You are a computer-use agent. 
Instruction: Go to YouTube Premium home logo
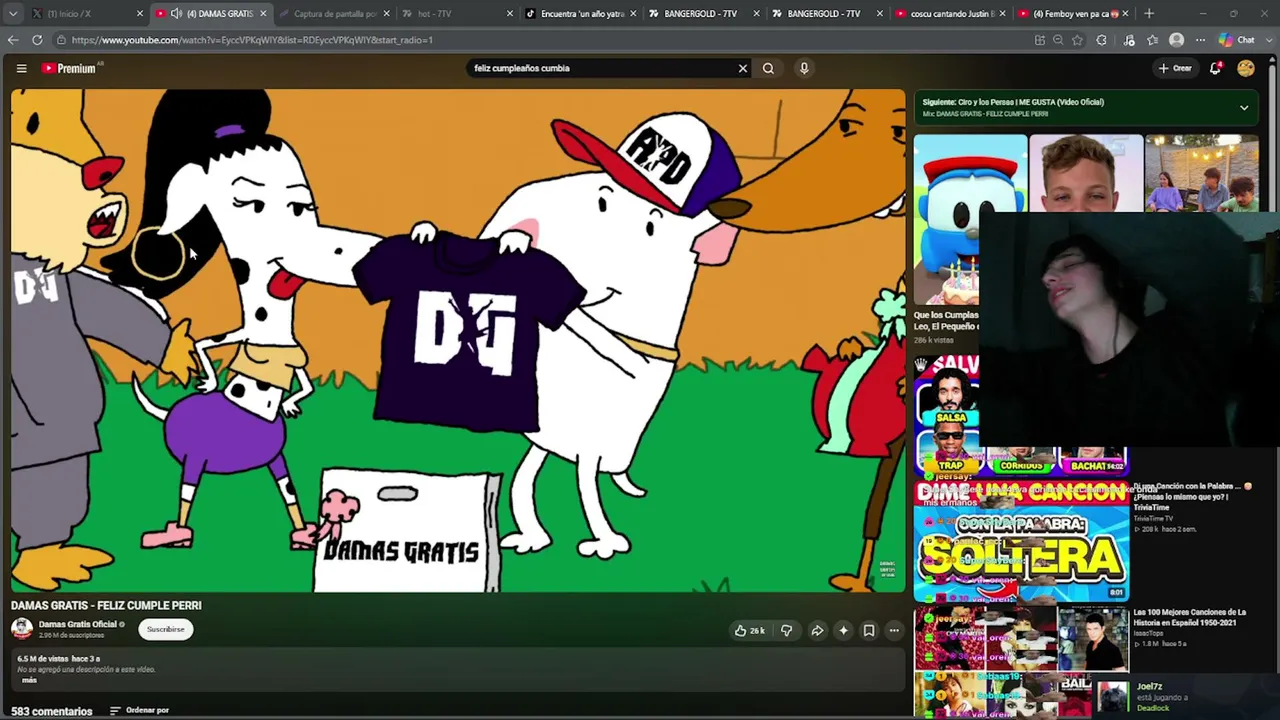[71, 68]
